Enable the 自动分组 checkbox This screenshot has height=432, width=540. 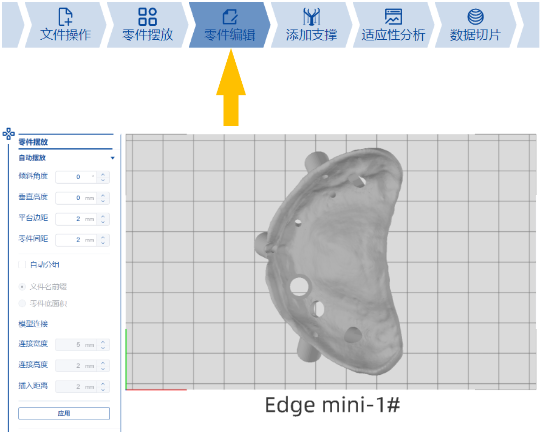point(22,265)
